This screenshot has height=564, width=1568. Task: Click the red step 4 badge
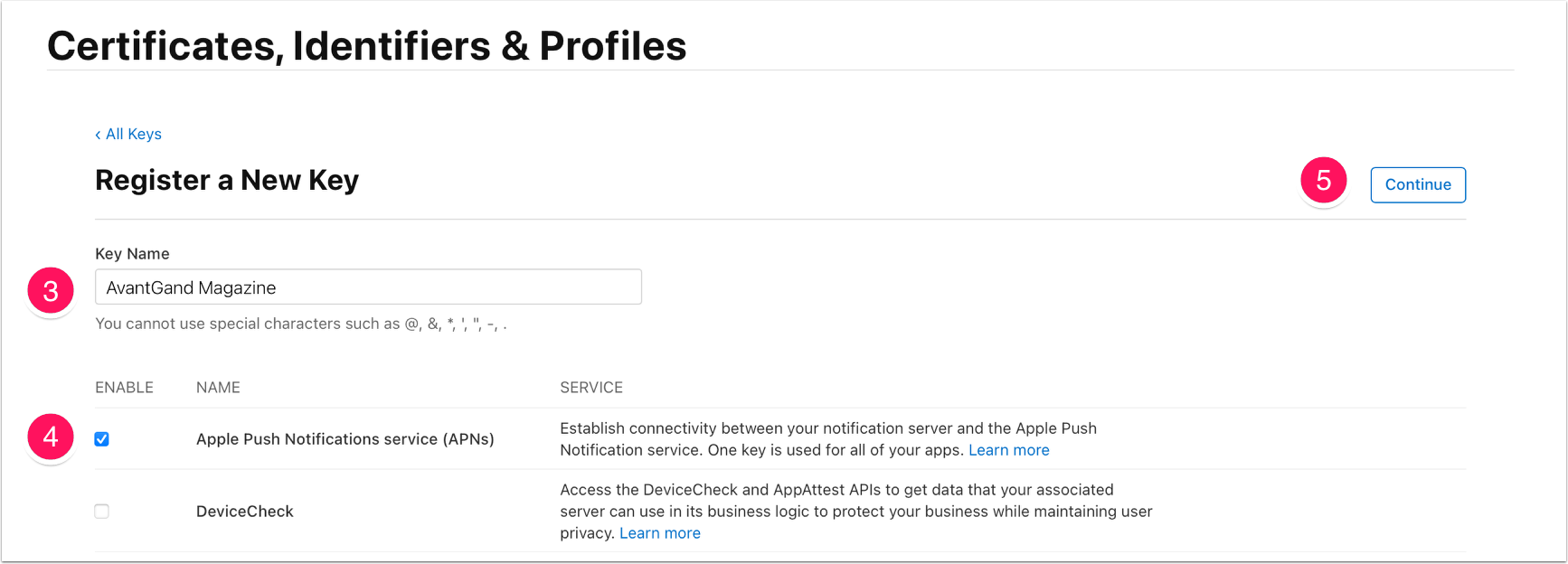tap(51, 437)
